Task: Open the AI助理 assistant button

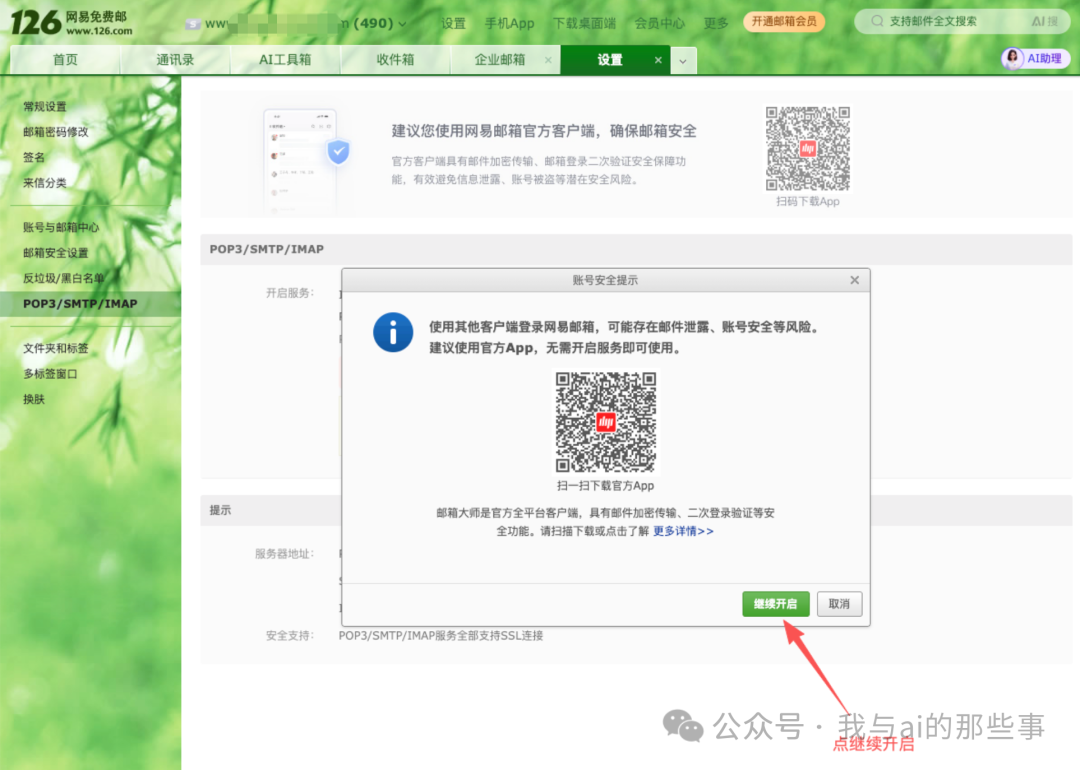Action: [x=1035, y=59]
